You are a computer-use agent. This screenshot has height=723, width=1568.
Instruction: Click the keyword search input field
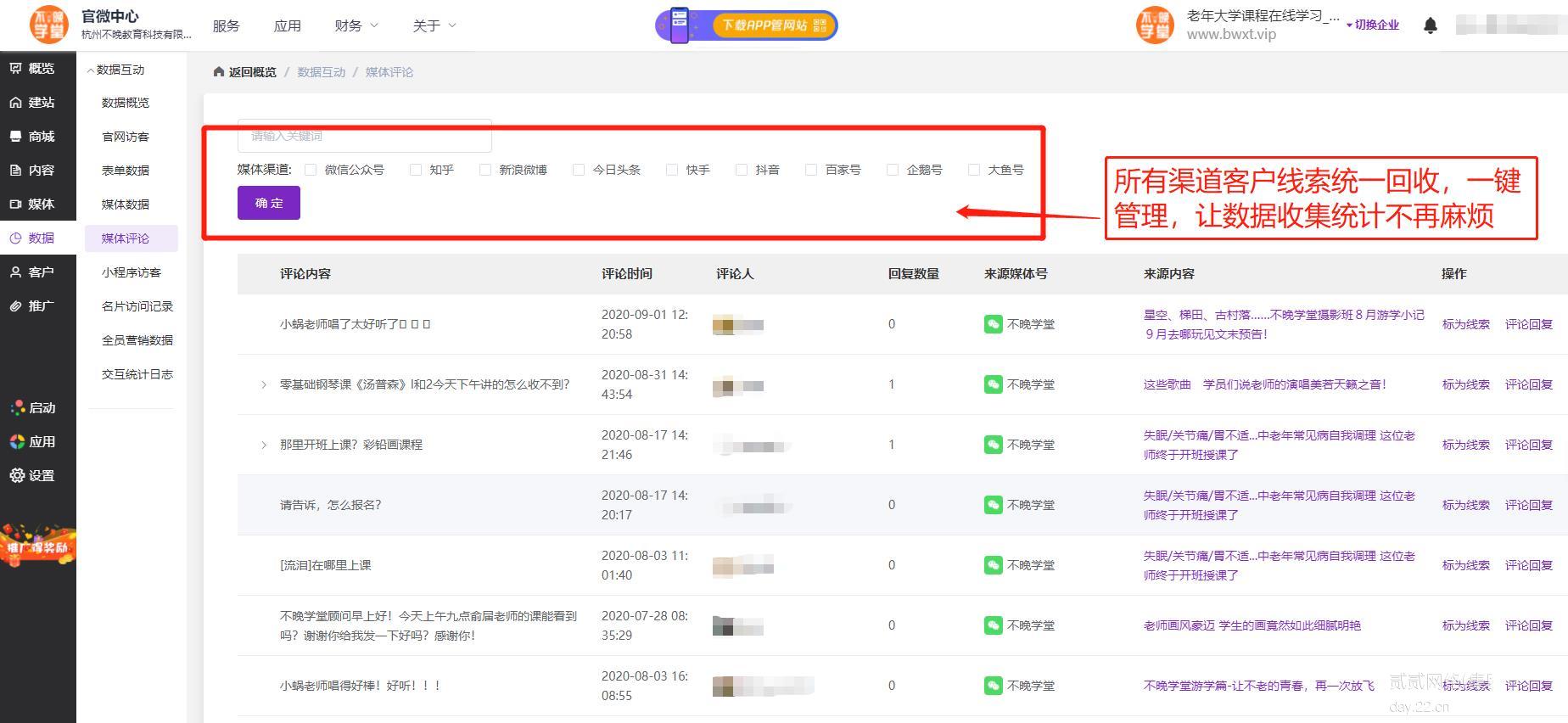click(365, 136)
